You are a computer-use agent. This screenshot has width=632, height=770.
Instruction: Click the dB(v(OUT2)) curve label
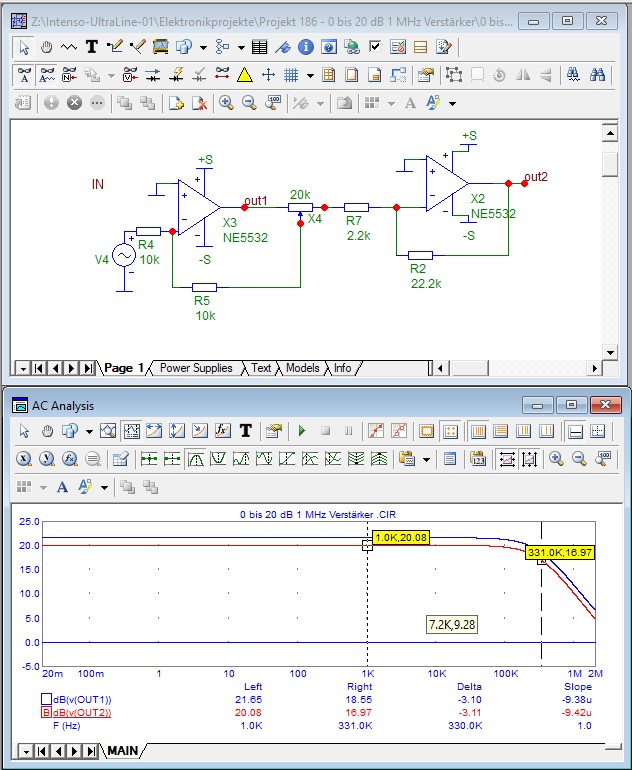click(82, 713)
